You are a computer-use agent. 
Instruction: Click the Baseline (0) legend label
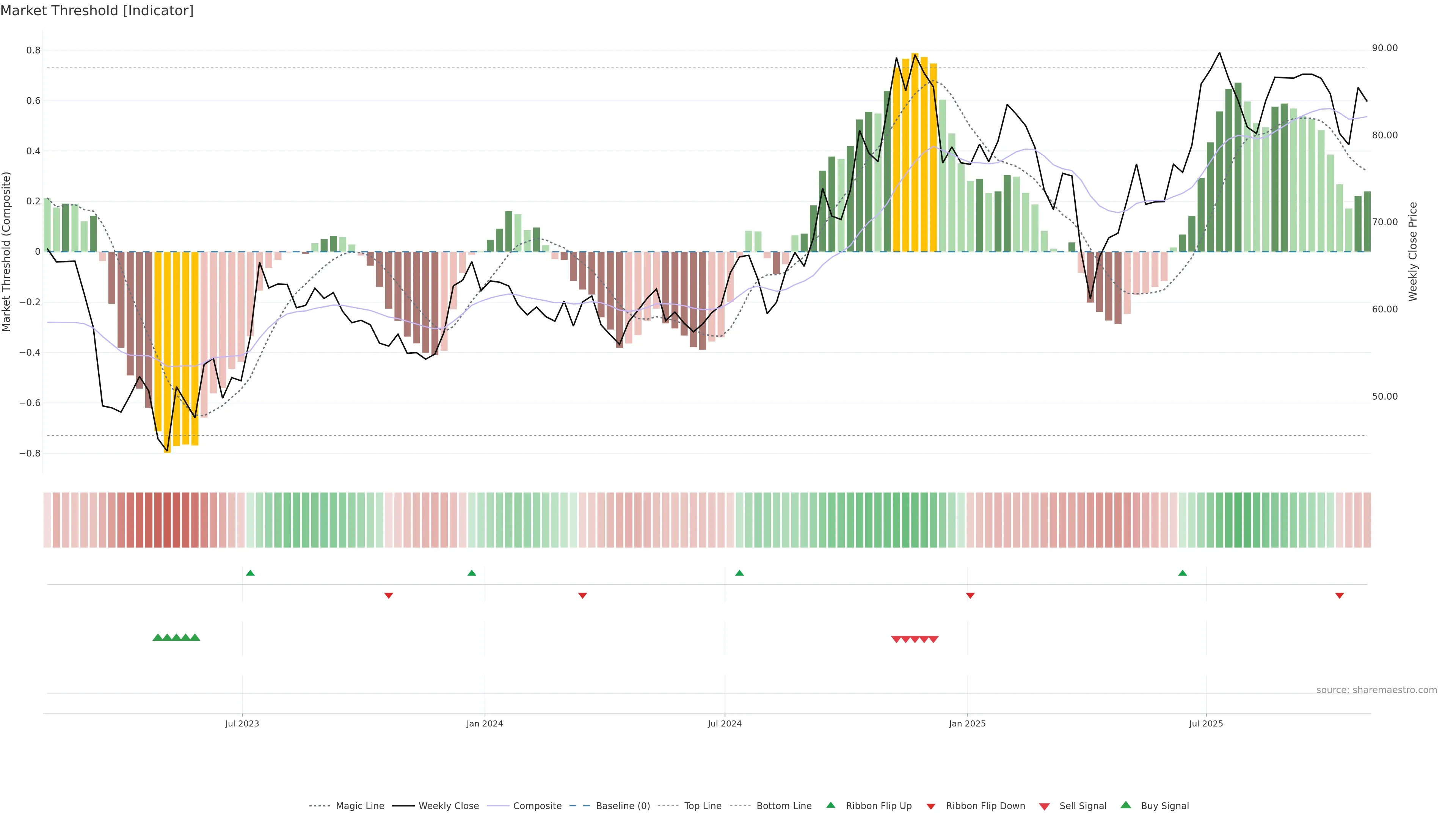coord(623,806)
